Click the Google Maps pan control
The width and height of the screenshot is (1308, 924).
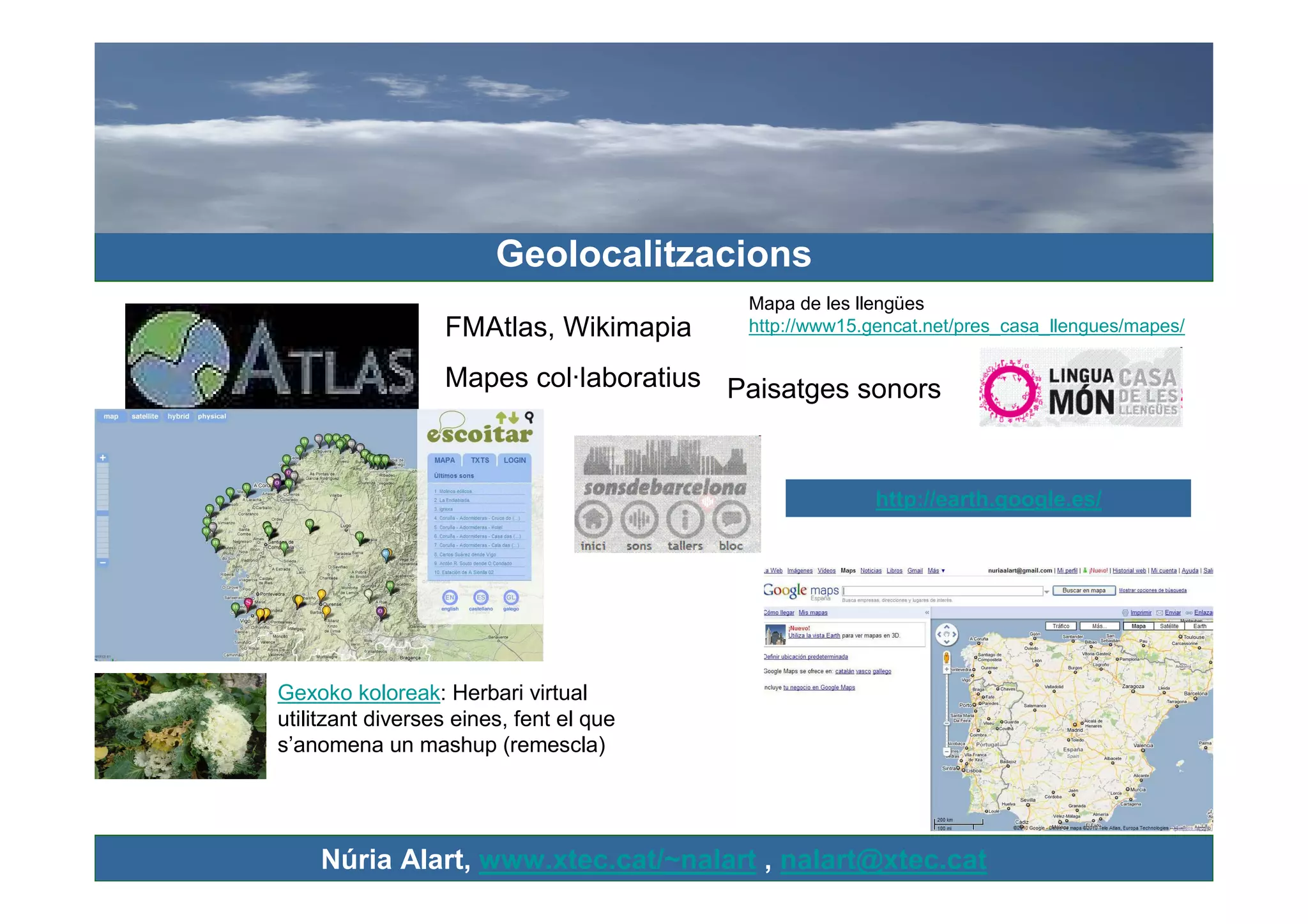pos(947,635)
